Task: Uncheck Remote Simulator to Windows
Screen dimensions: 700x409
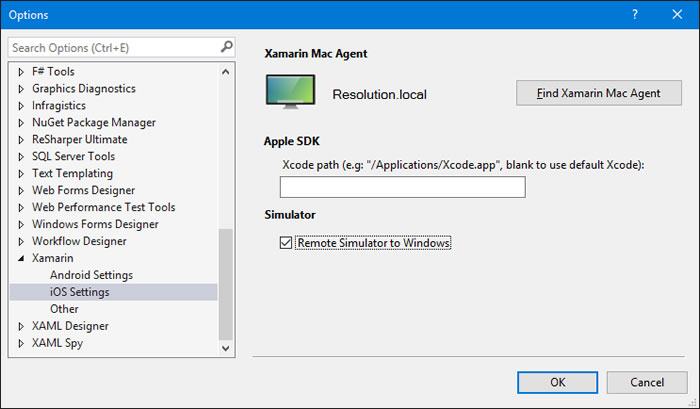Action: [x=286, y=242]
